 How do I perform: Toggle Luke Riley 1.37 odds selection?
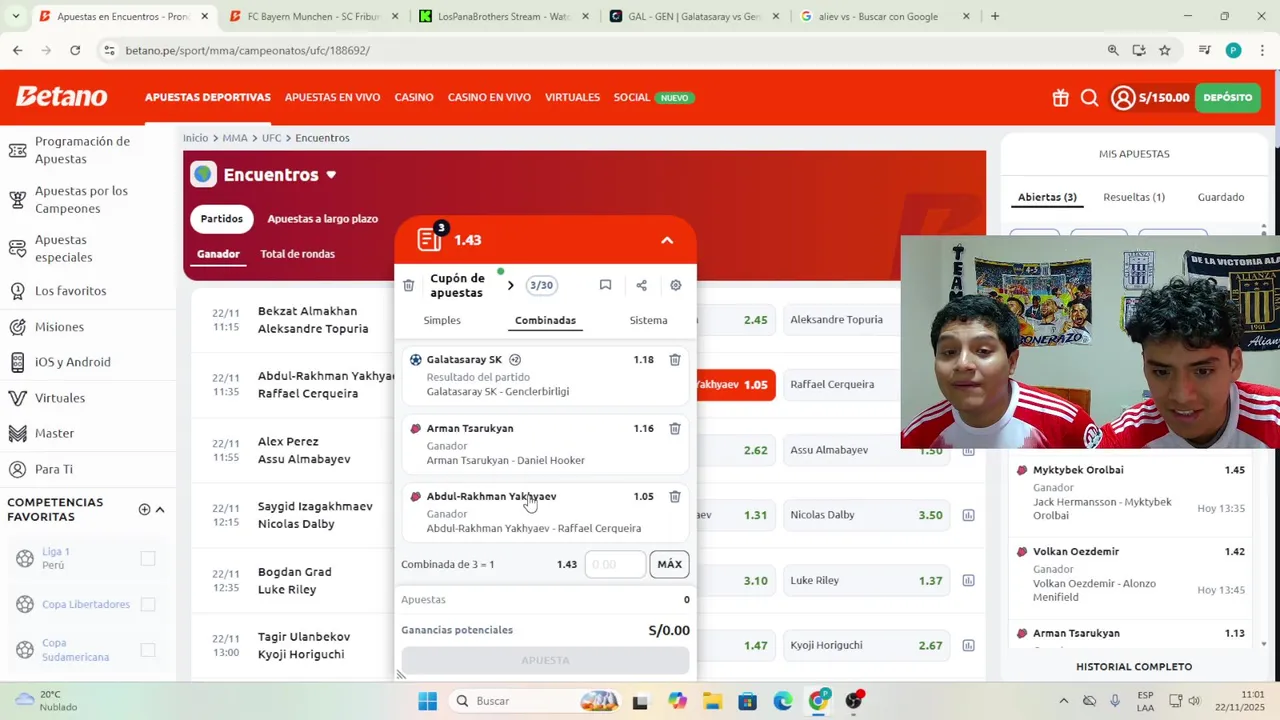(866, 580)
